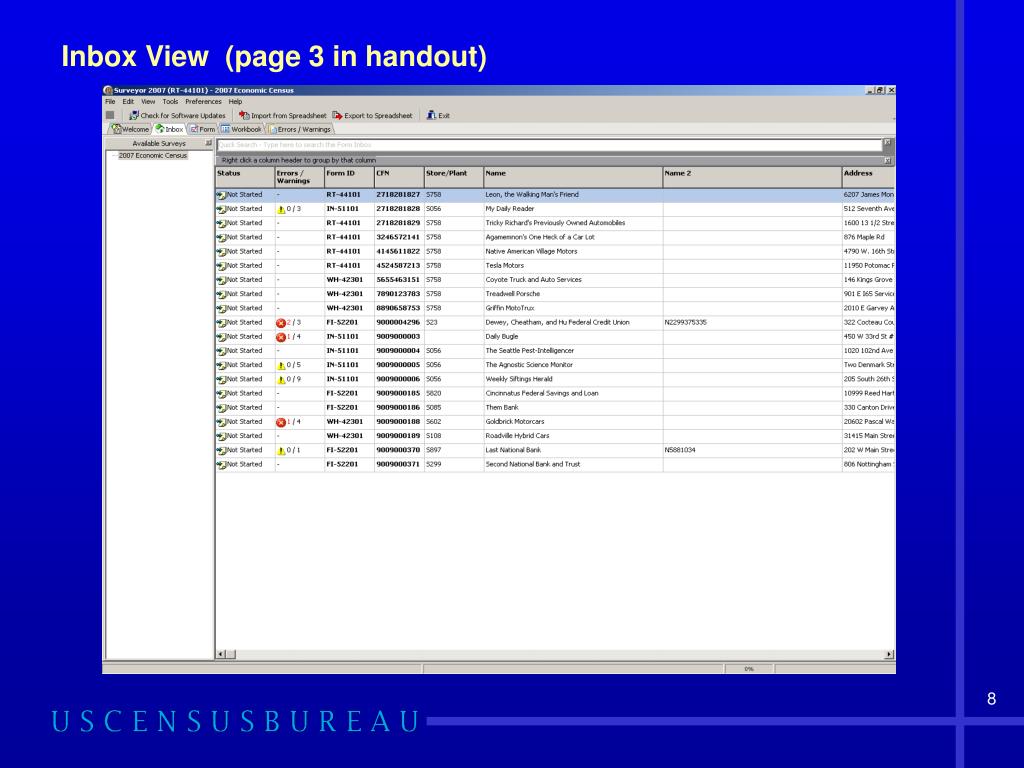Click the Name 2 column header
The width and height of the screenshot is (1024, 768).
(x=752, y=177)
